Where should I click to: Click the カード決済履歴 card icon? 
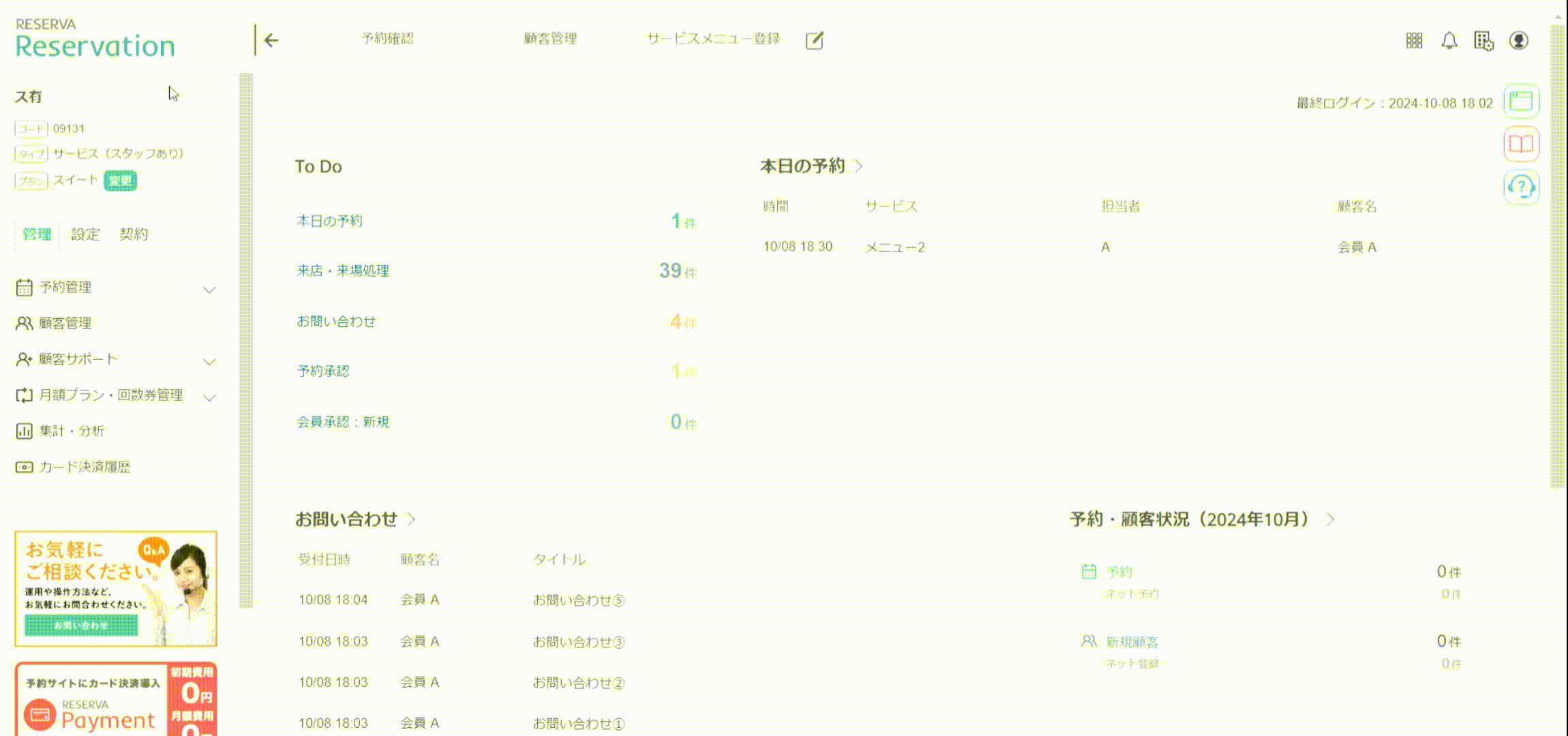[22, 467]
